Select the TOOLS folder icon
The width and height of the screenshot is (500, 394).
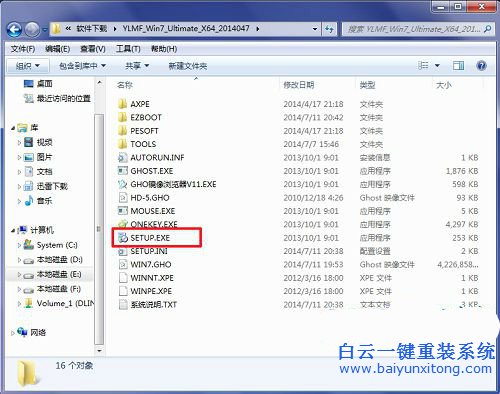123,144
